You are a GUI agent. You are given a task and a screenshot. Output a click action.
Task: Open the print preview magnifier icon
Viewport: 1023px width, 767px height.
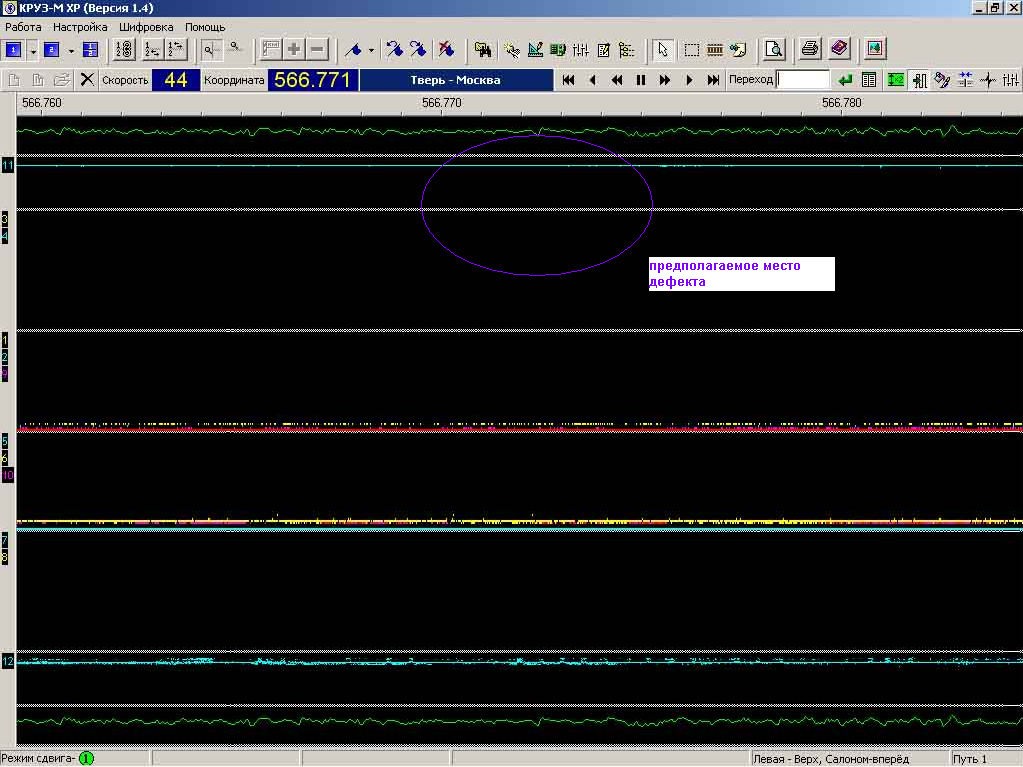[773, 49]
